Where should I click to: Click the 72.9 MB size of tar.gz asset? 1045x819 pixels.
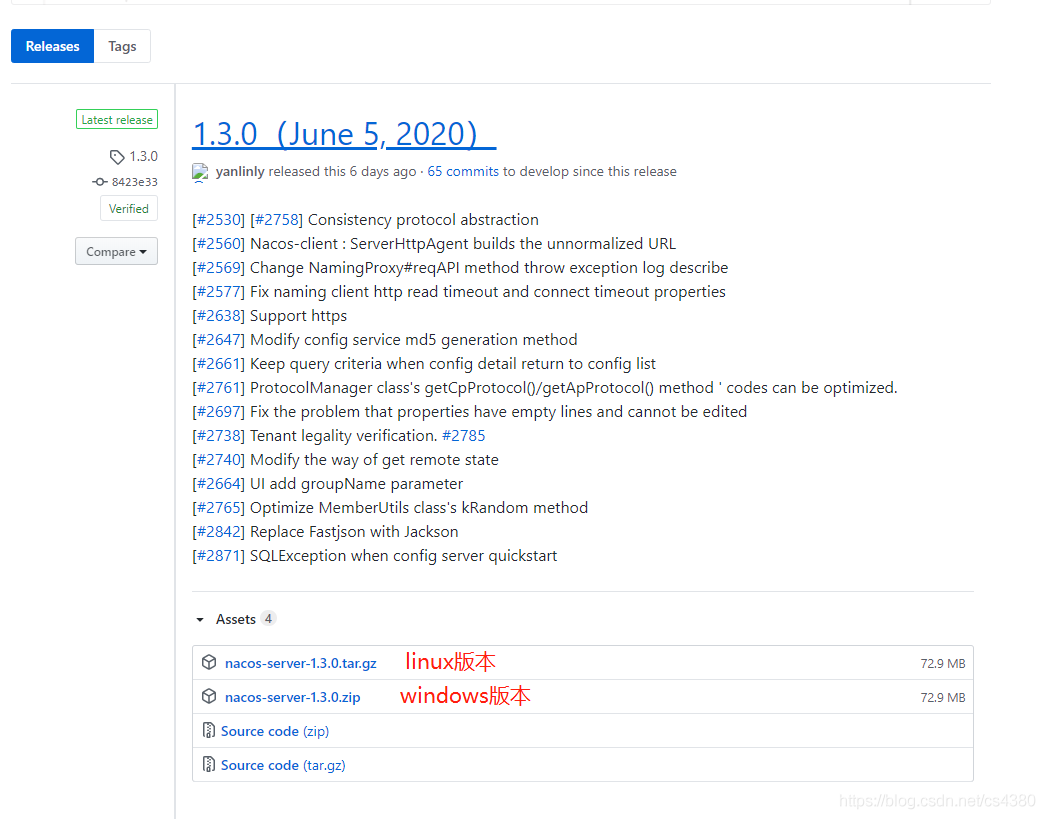click(x=942, y=664)
